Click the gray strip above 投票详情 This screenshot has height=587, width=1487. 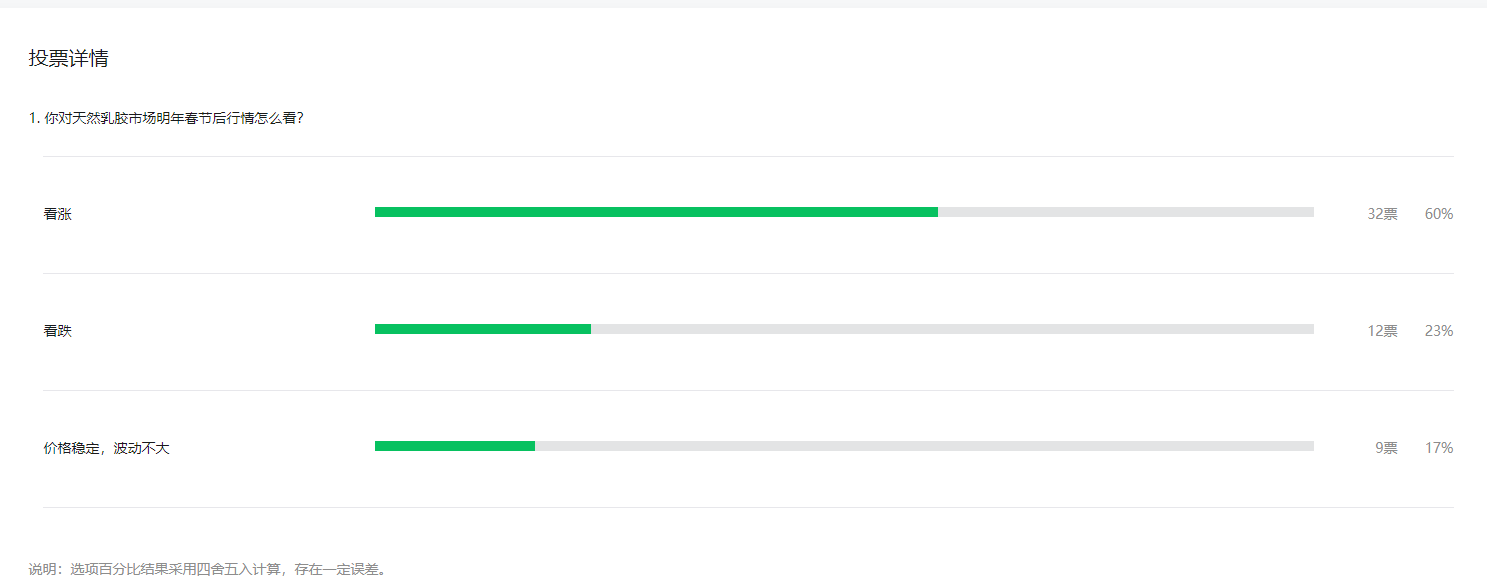pyautogui.click(x=743, y=3)
